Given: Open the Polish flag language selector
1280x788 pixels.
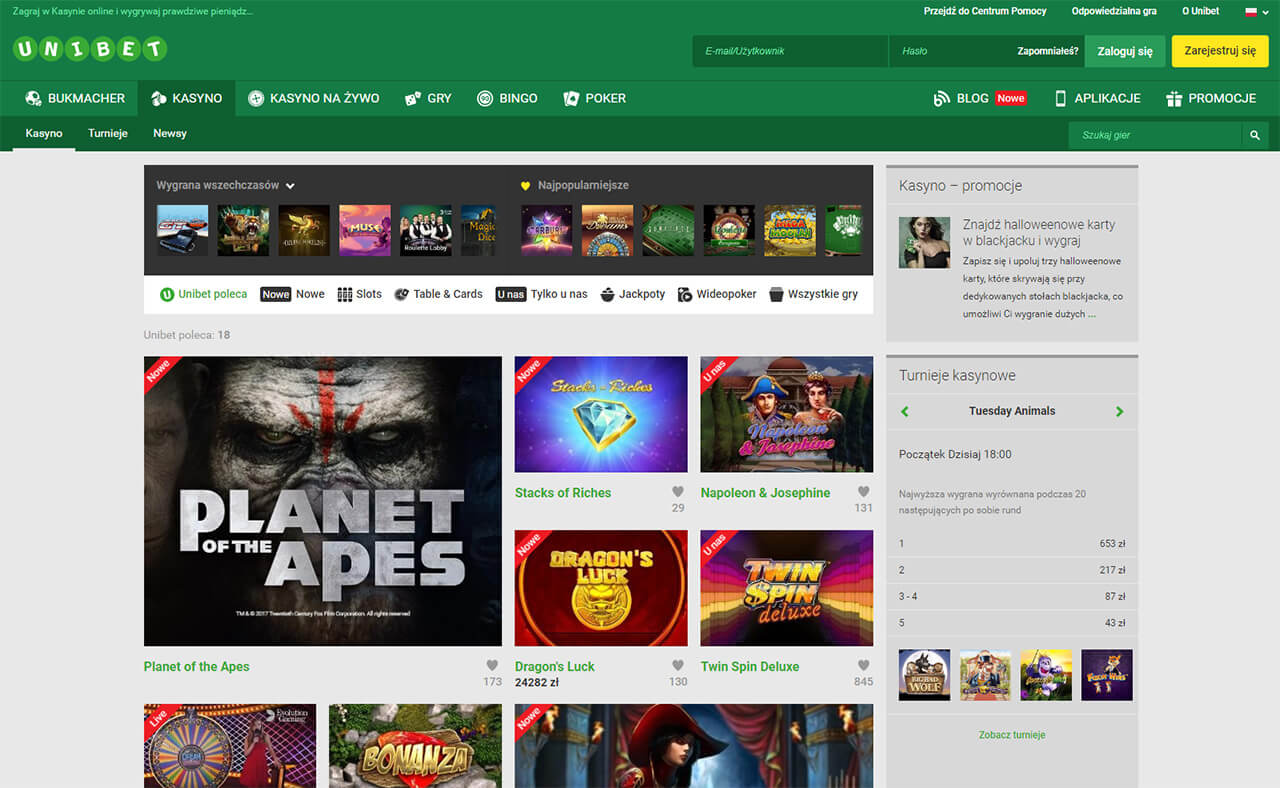Looking at the screenshot, I should coord(1255,11).
